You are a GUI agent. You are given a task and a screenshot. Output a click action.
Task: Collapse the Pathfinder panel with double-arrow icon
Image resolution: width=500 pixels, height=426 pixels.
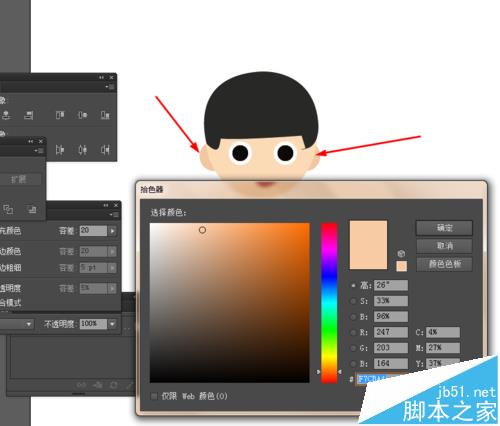(31, 142)
